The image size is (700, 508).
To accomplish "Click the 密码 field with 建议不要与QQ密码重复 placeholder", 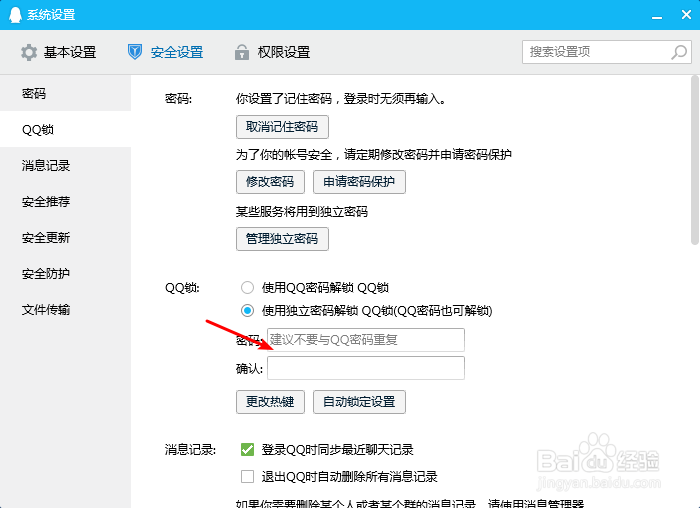I will pyautogui.click(x=366, y=340).
